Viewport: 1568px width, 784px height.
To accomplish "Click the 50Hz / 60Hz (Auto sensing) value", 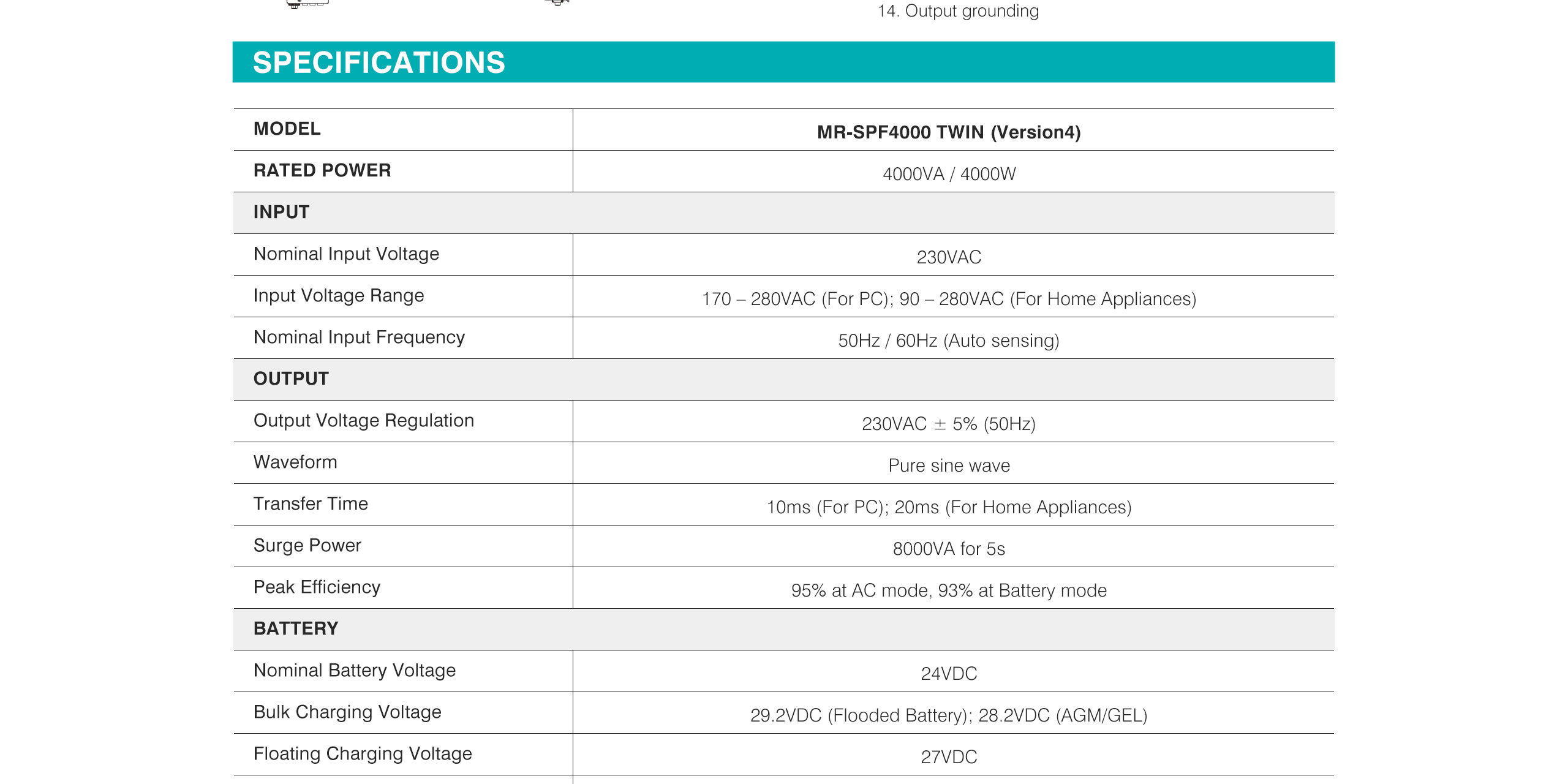I will (949, 341).
